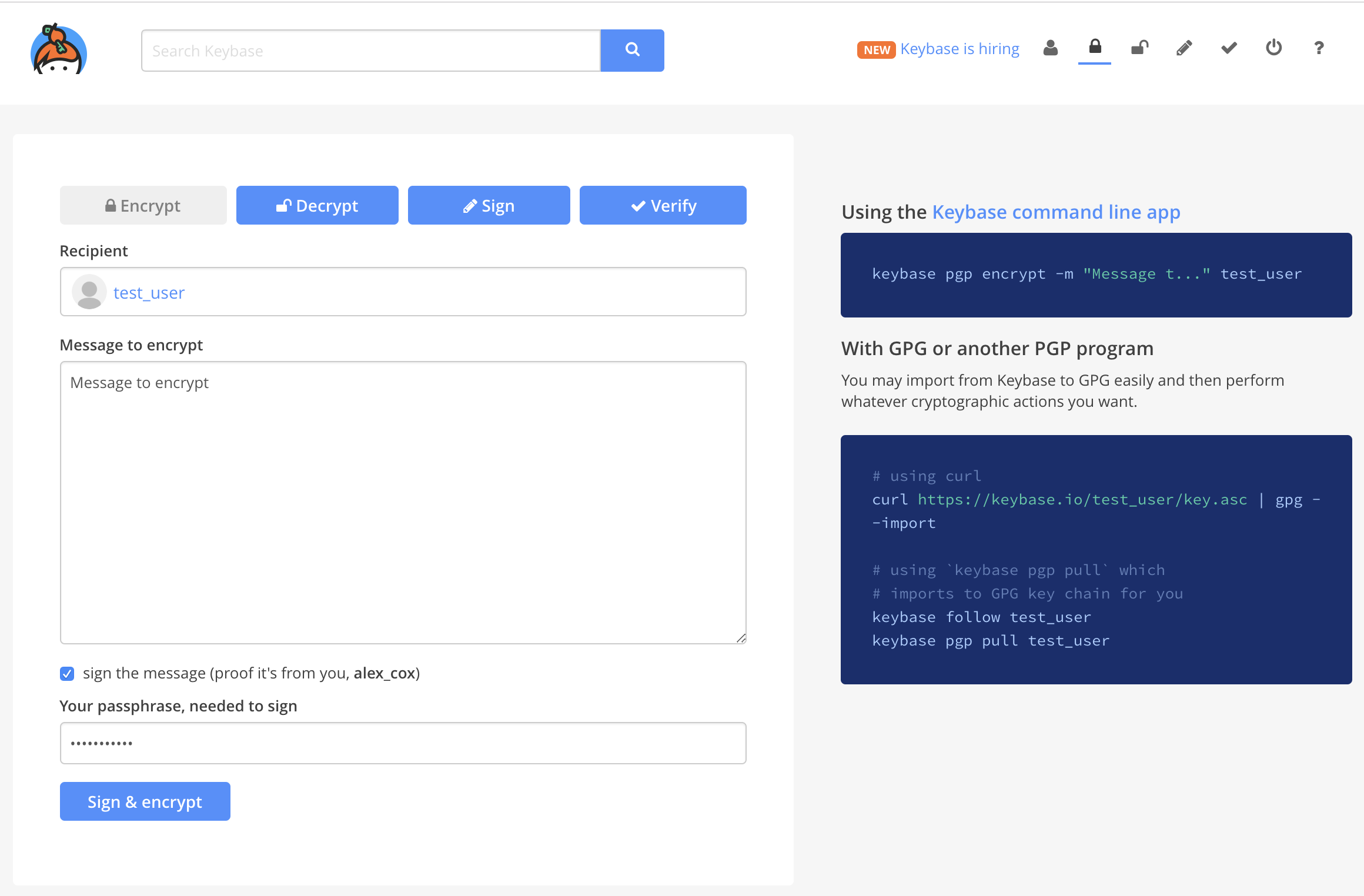Screen dimensions: 1364x896
Task: Click the test_user recipient profile link
Action: 148,292
